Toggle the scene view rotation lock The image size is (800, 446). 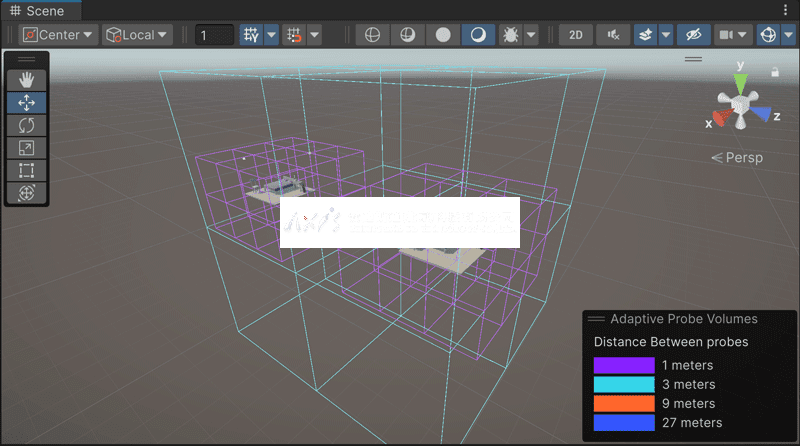coord(775,72)
